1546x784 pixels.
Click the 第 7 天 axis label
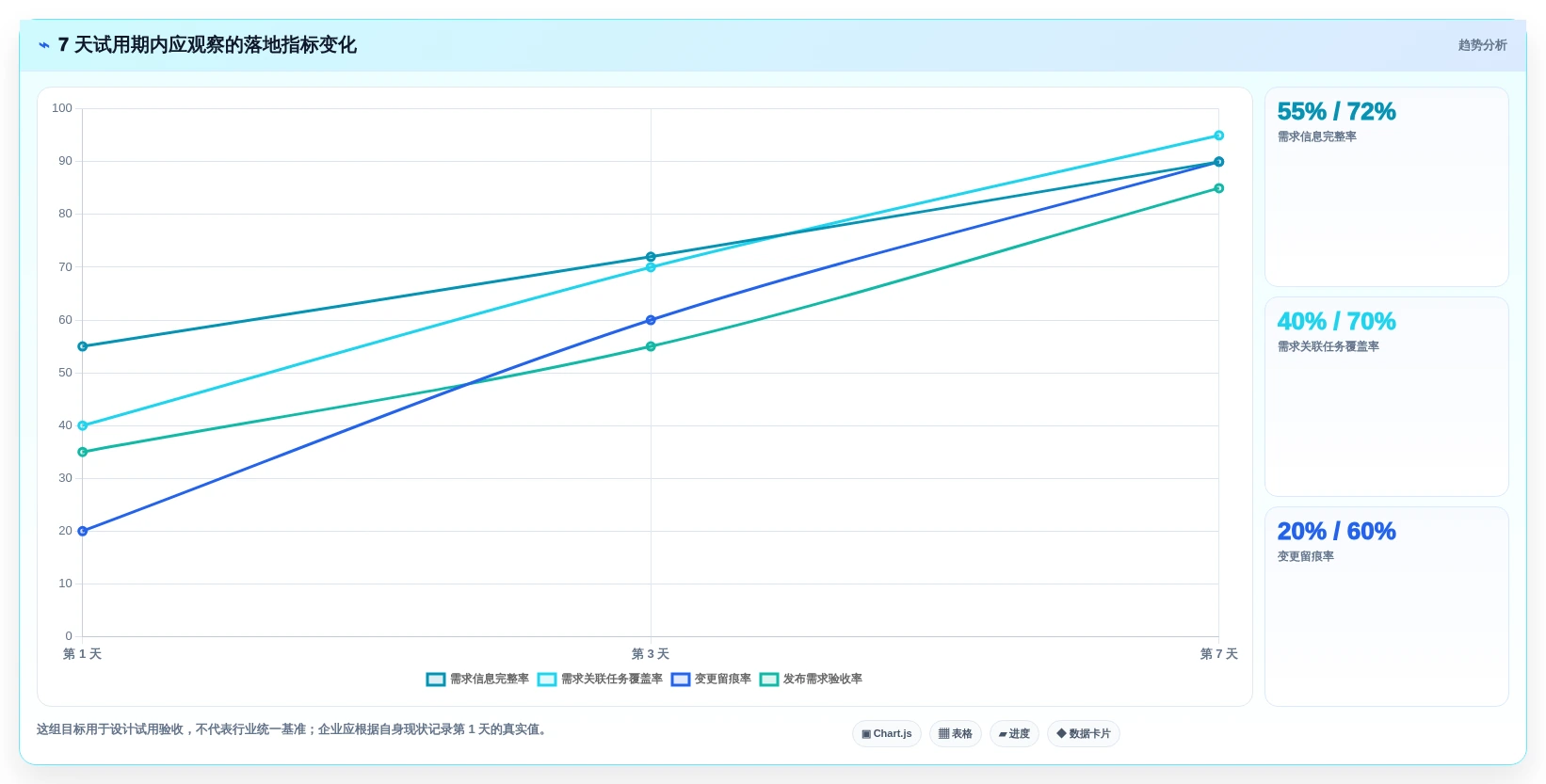(1218, 653)
